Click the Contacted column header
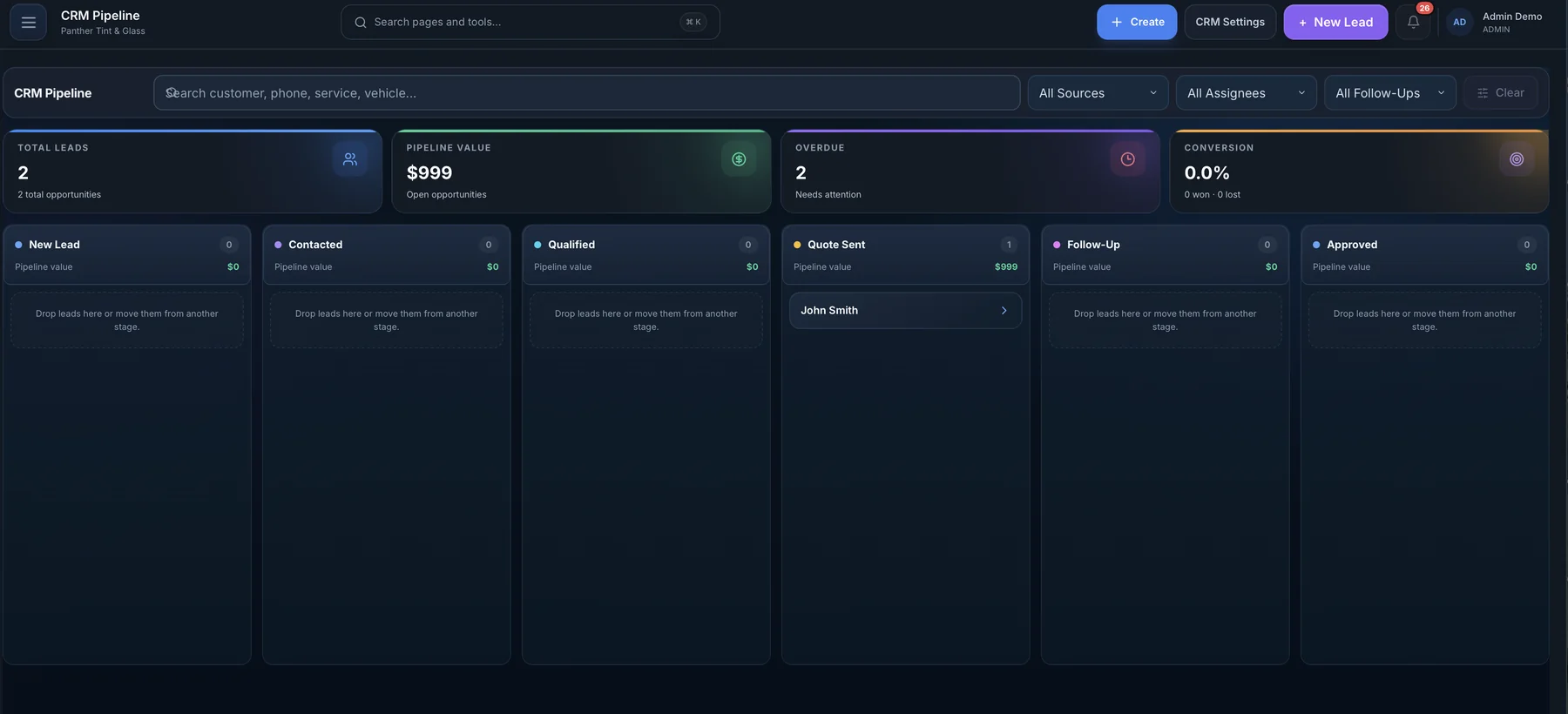The image size is (1568, 714). (387, 255)
